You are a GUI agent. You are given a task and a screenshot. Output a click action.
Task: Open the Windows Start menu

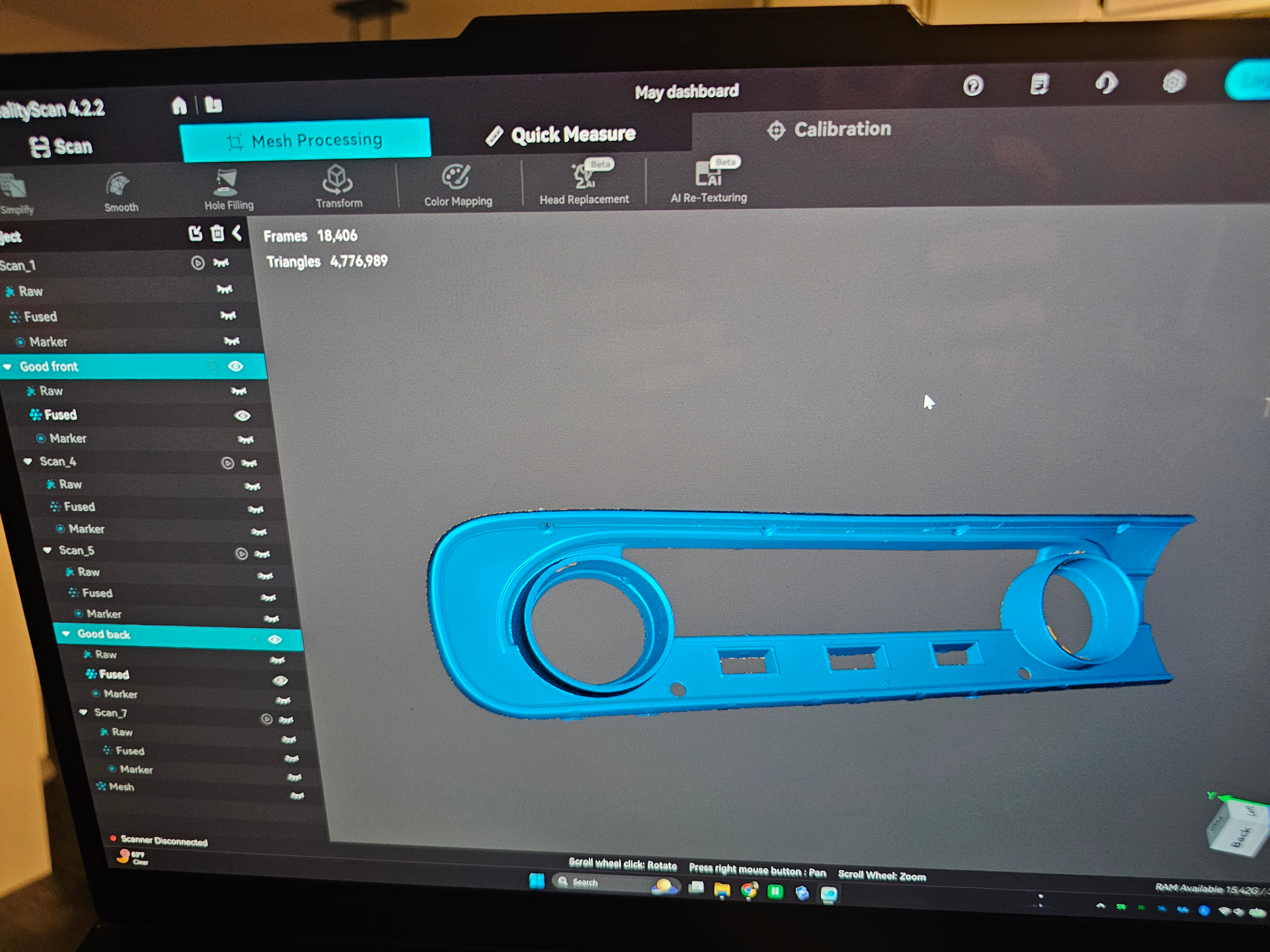(536, 880)
